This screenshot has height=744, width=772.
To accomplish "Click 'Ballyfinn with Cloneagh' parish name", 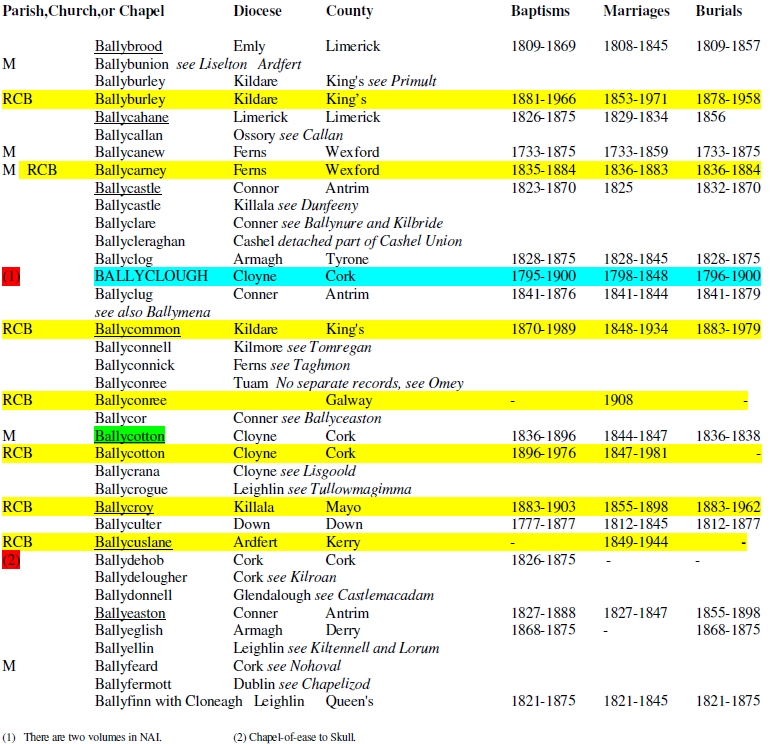I will tap(168, 701).
